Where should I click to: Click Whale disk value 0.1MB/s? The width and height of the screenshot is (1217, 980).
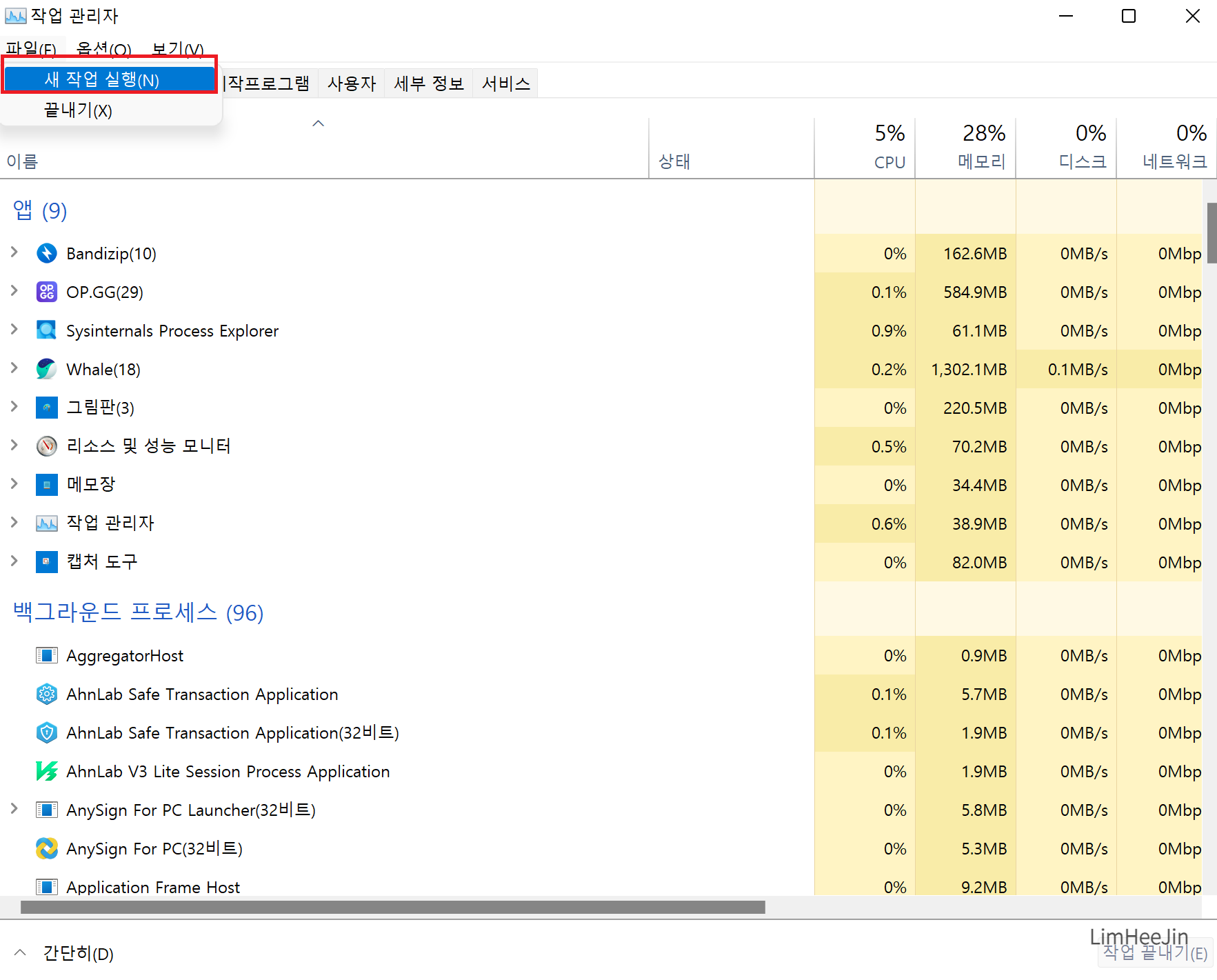coord(1078,370)
